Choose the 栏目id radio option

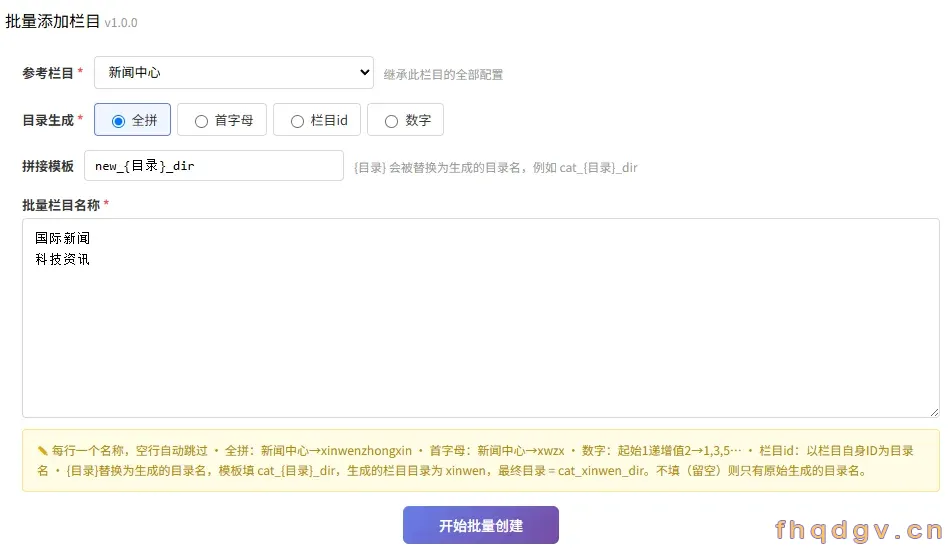[317, 120]
